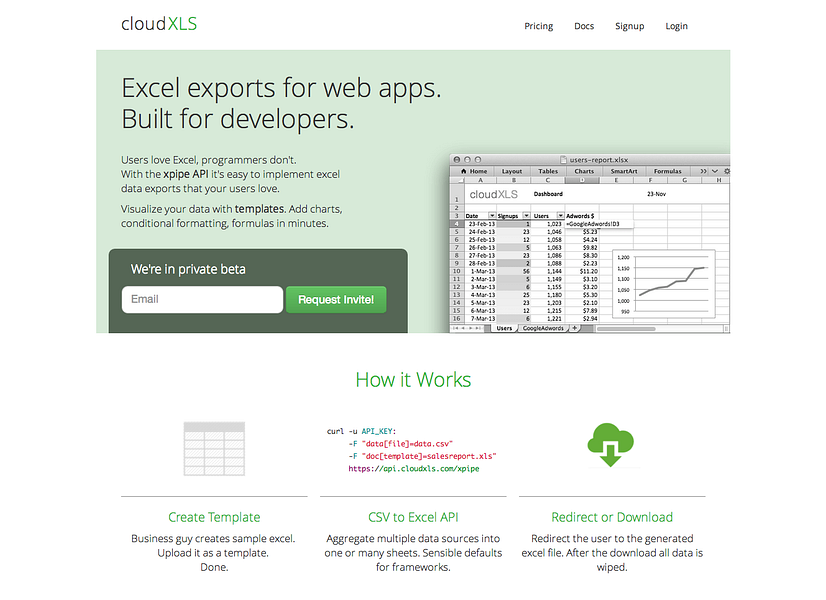Click the house icon on the Home ribbon tab
826x600 pixels.
tap(463, 171)
